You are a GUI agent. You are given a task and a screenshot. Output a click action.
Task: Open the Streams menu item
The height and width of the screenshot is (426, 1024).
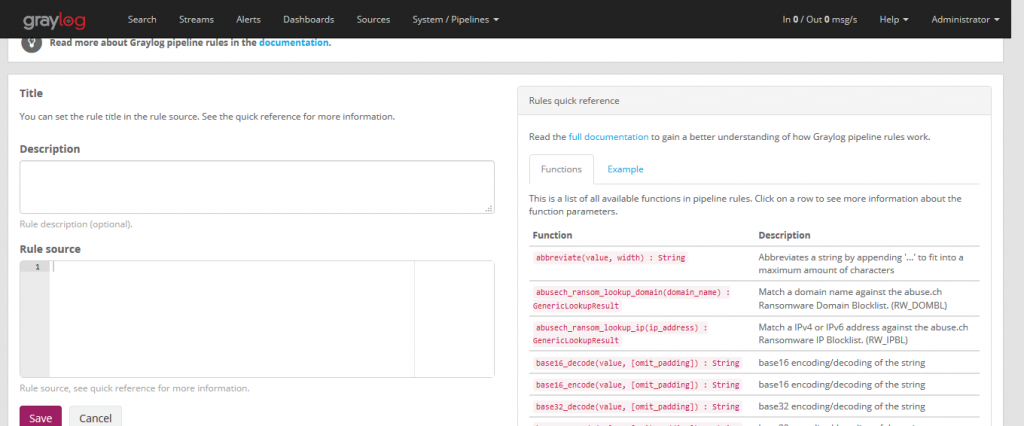click(x=196, y=19)
